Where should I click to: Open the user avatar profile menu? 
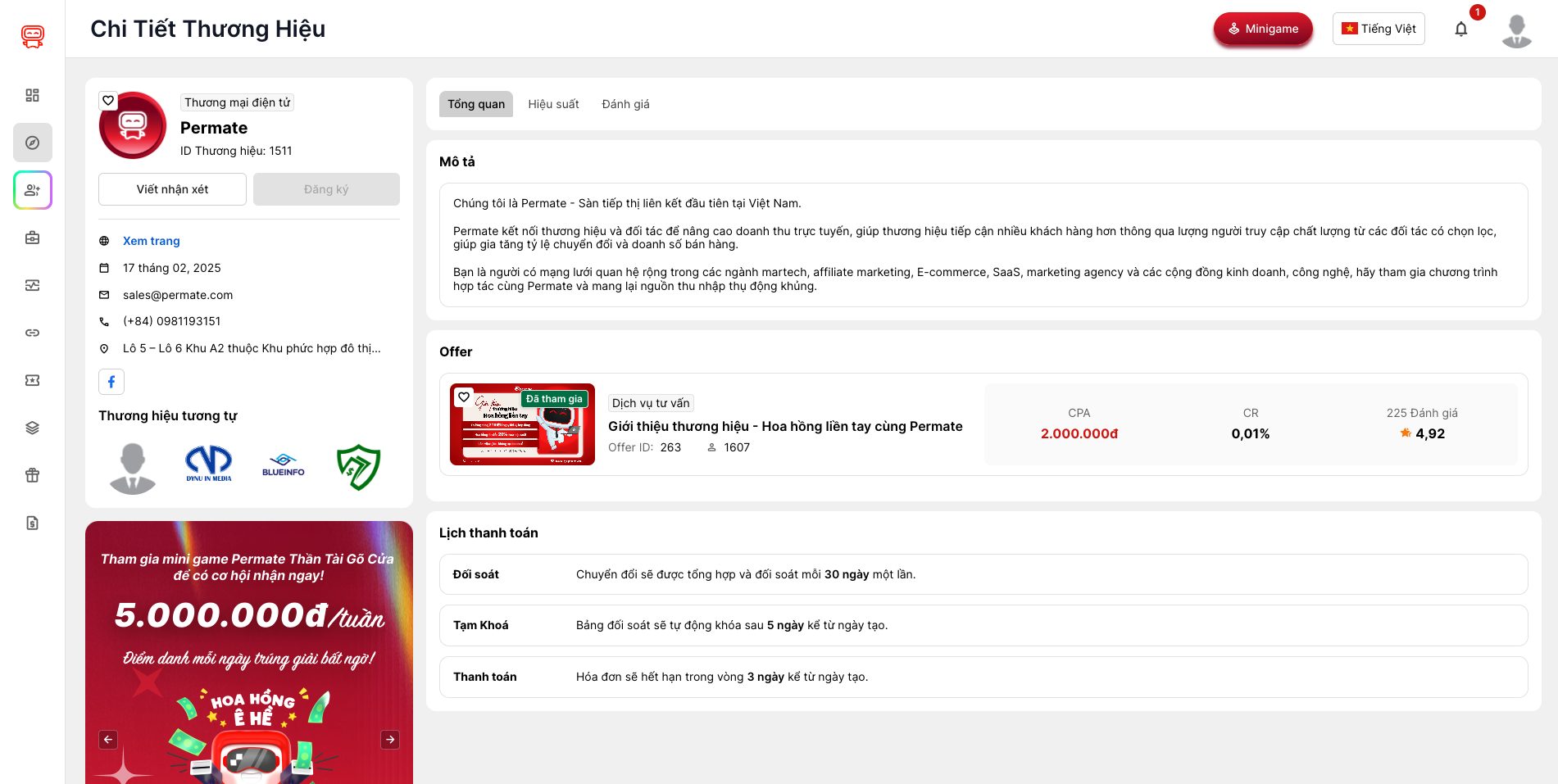(x=1517, y=30)
